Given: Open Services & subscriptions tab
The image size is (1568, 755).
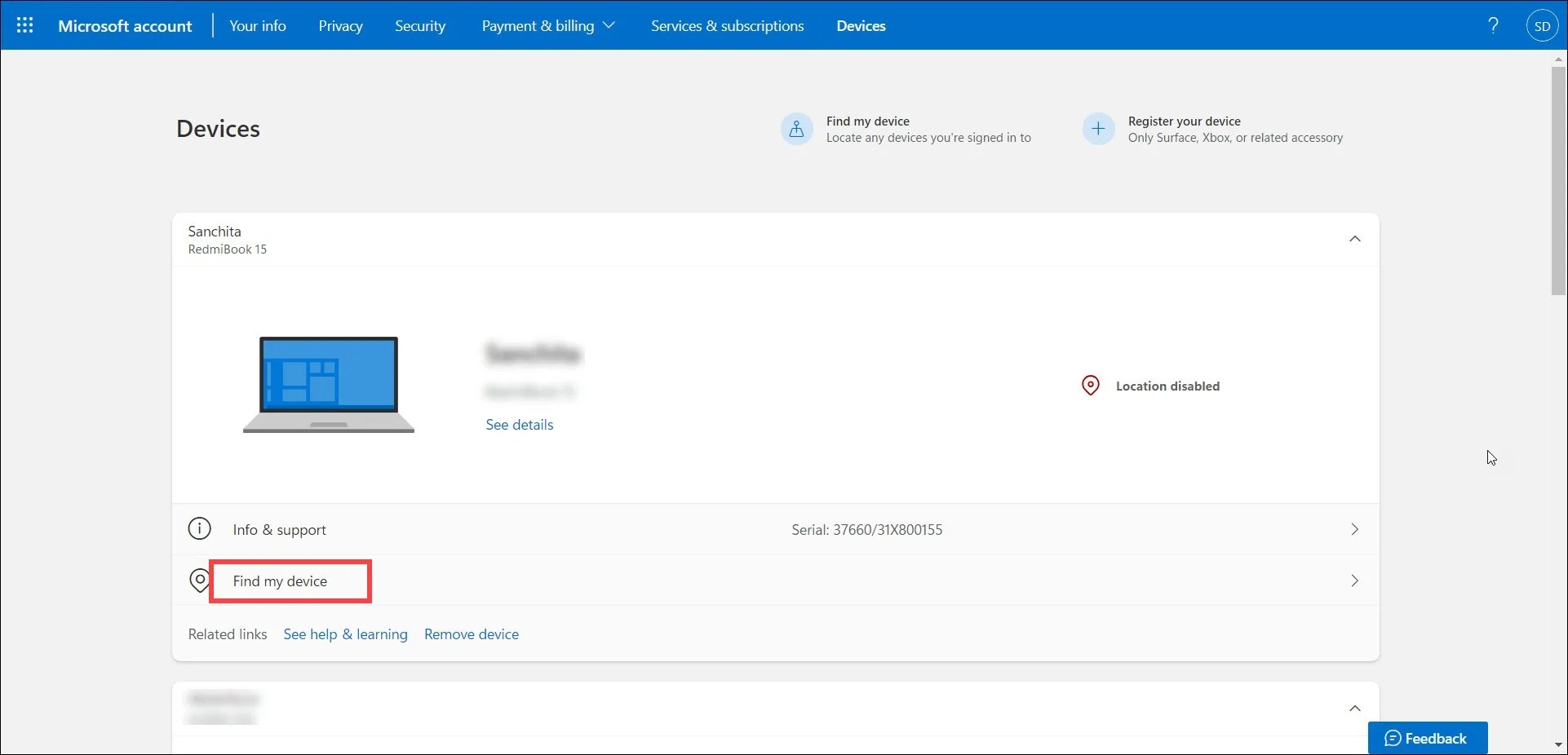Looking at the screenshot, I should [x=728, y=26].
